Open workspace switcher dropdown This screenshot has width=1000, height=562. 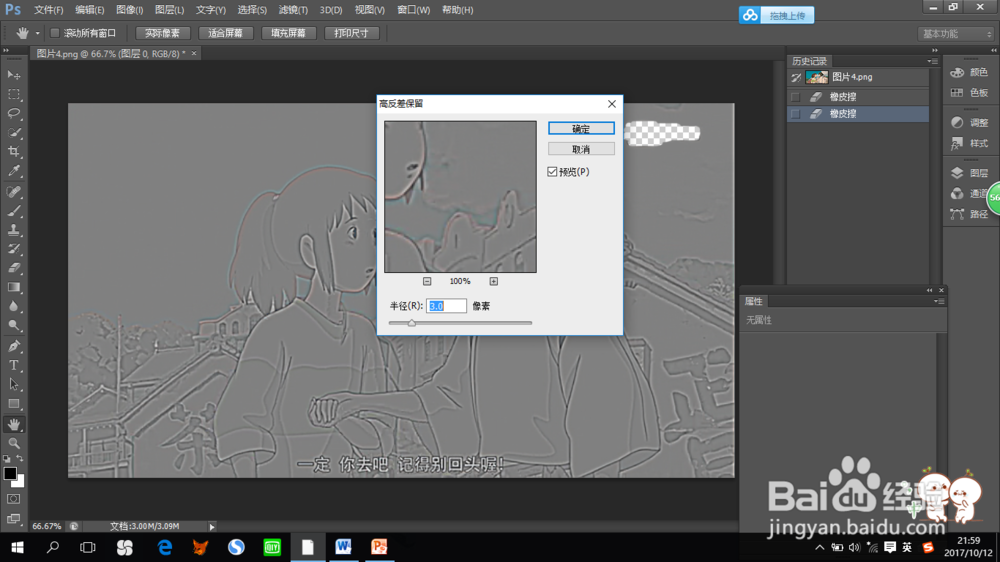tap(957, 34)
